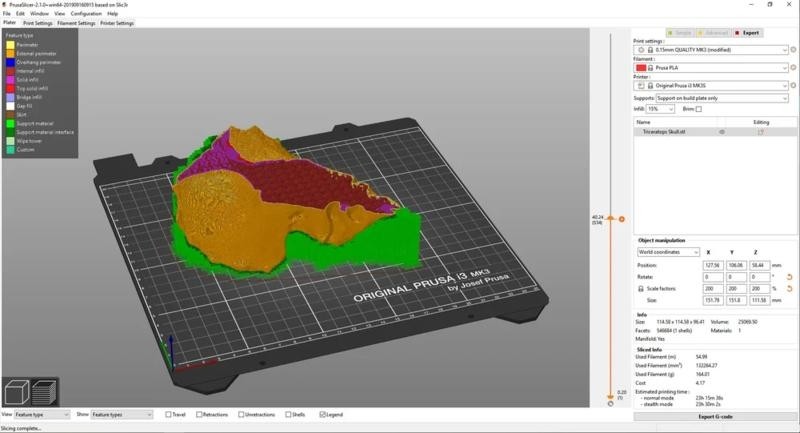Click the gear icon beside Filament preset
The height and width of the screenshot is (433, 800).
(x=792, y=68)
